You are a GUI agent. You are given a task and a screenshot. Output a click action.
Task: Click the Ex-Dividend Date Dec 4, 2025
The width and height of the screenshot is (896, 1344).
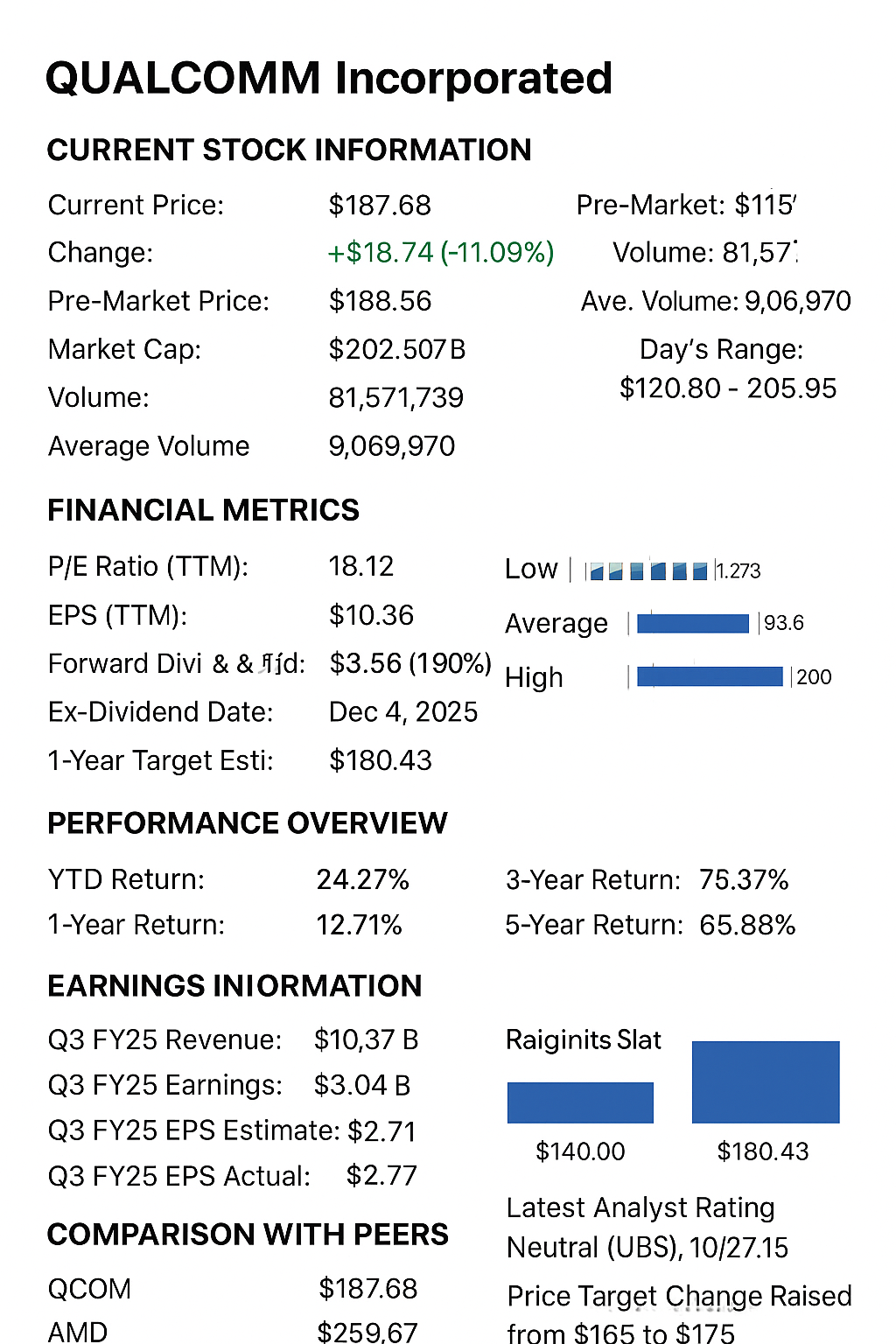402,712
